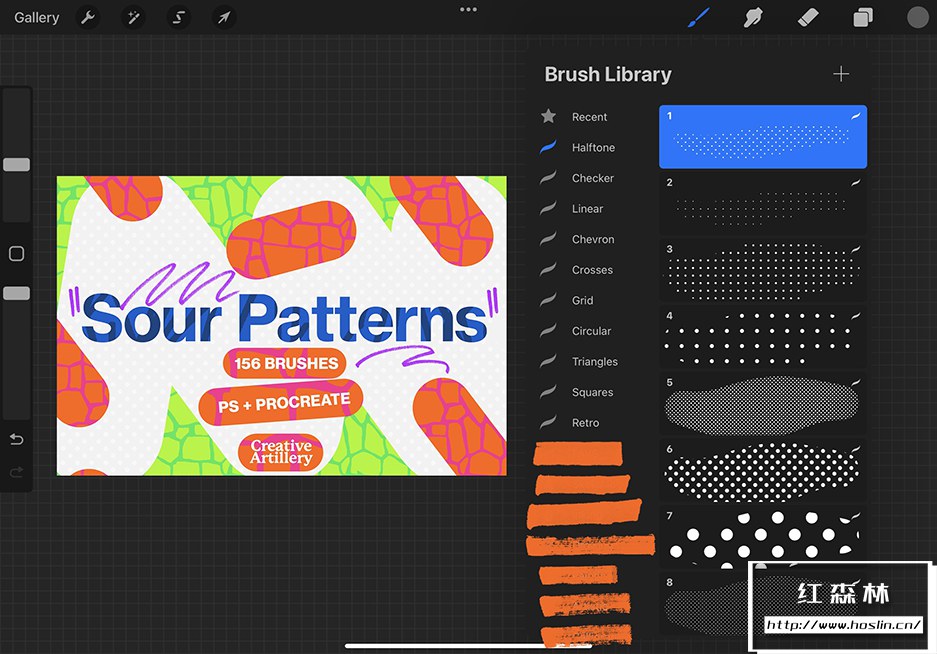Tap the Brush Library title
Image resolution: width=937 pixels, height=654 pixels.
click(608, 74)
